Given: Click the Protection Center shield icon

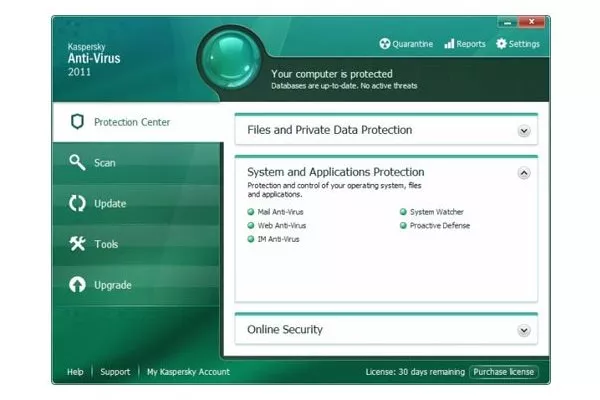Looking at the screenshot, I should [x=77, y=122].
